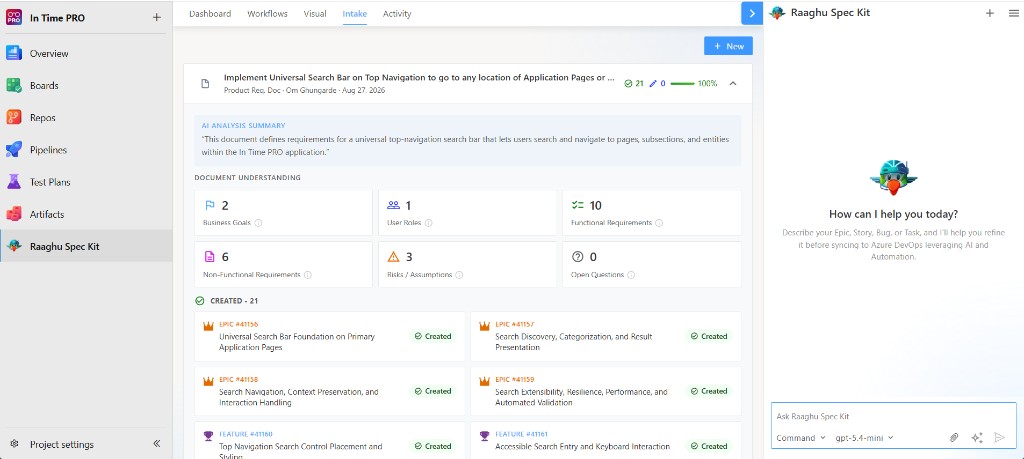Open EPIC #41158 Search Navigation card

coord(330,391)
